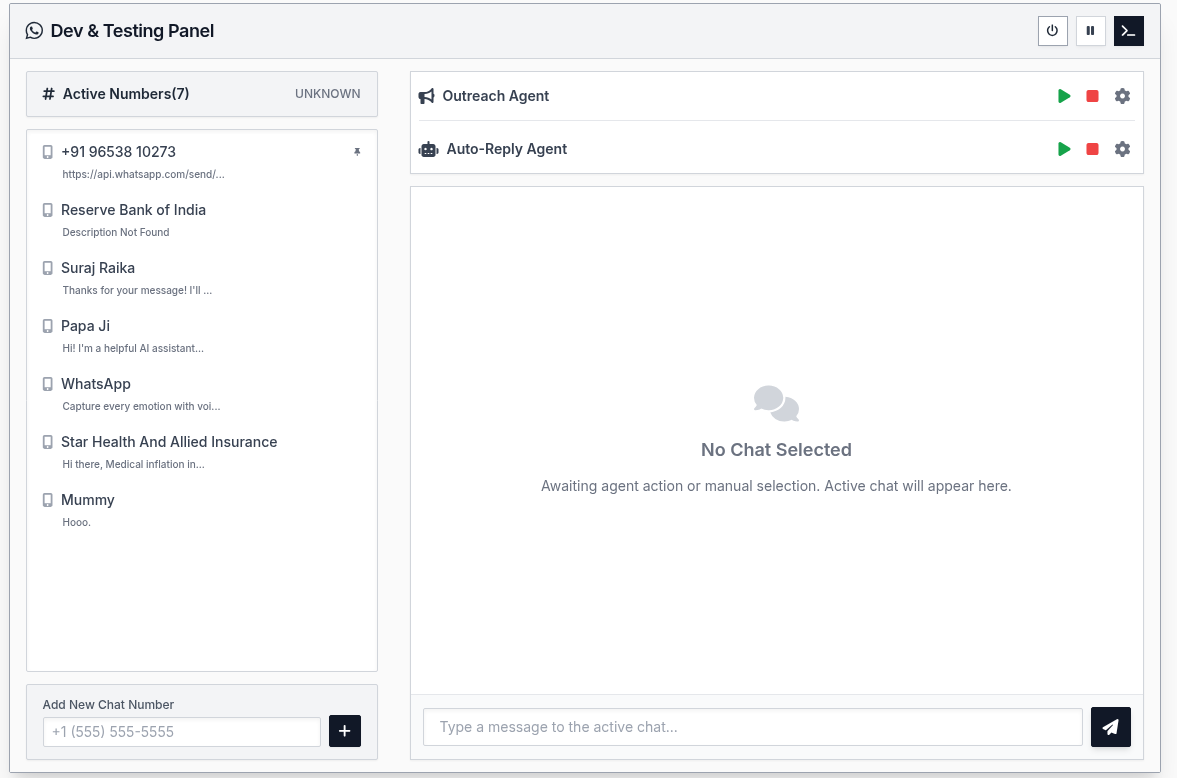
Task: Stop the Outreach Agent
Action: 1092,96
